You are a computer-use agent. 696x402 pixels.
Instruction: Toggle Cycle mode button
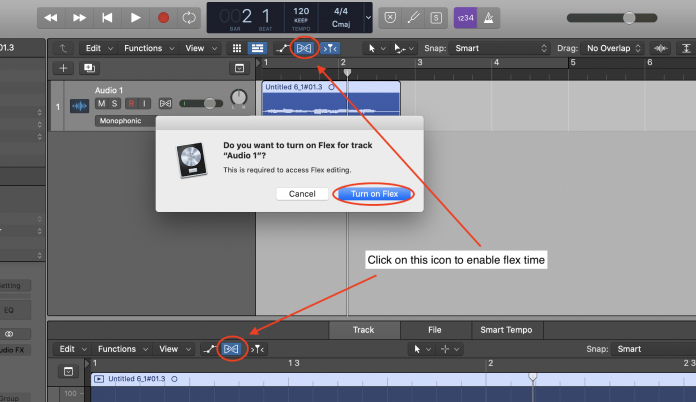click(189, 18)
